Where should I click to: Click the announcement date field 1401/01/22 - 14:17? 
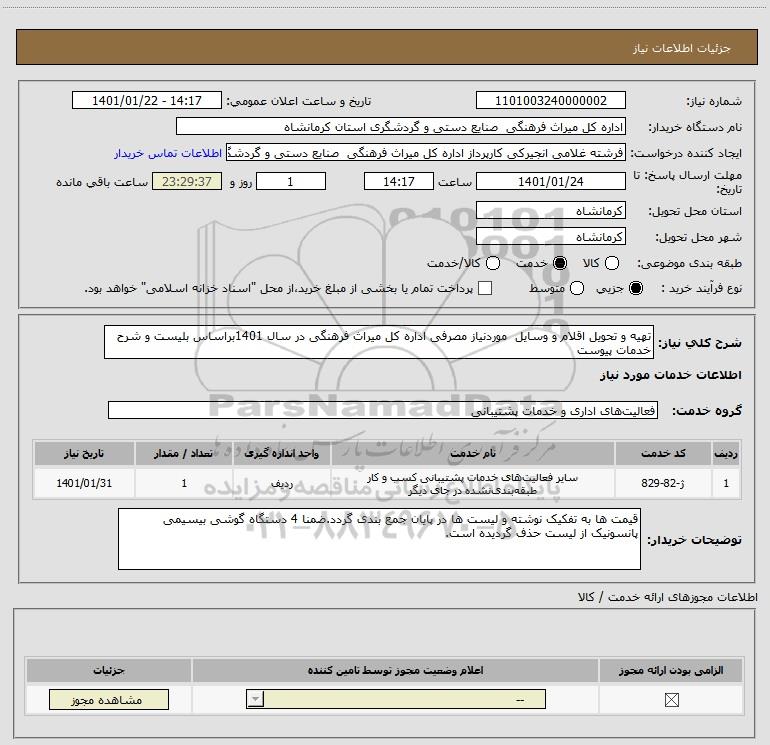[147, 100]
